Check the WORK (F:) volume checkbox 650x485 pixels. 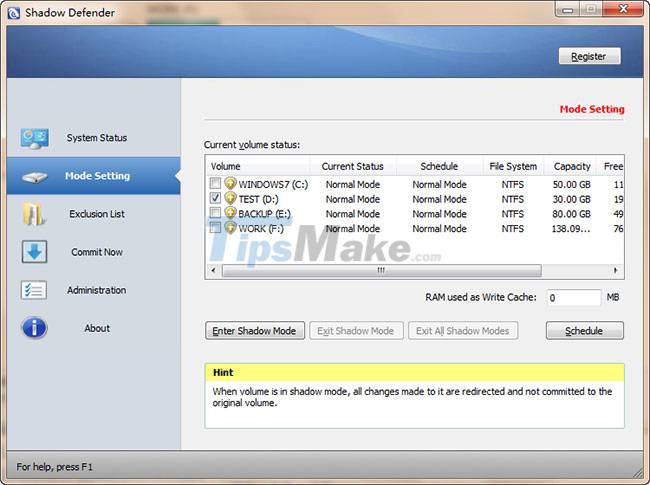pyautogui.click(x=215, y=228)
